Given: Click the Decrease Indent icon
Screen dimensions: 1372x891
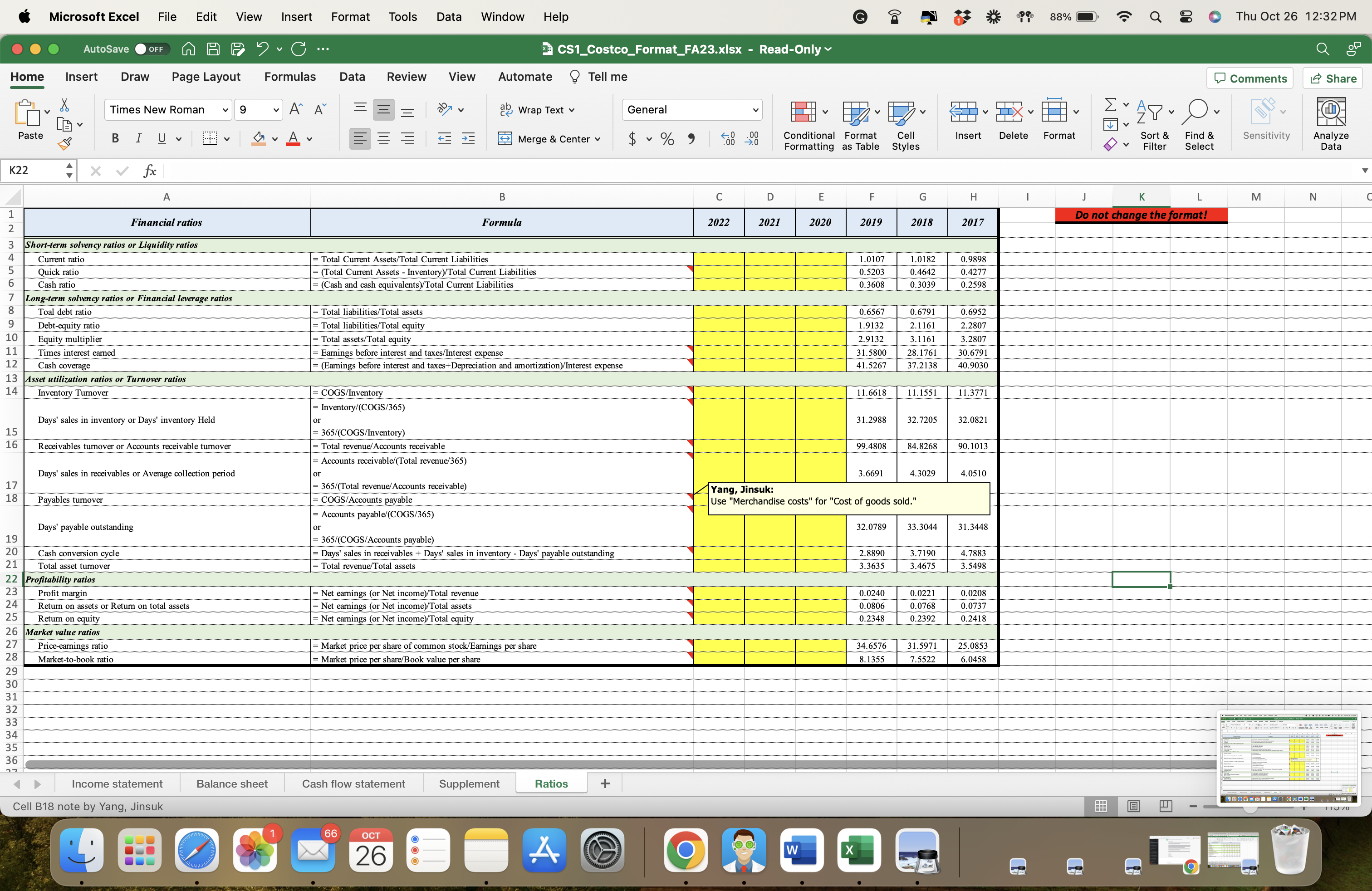Looking at the screenshot, I should 445,138.
